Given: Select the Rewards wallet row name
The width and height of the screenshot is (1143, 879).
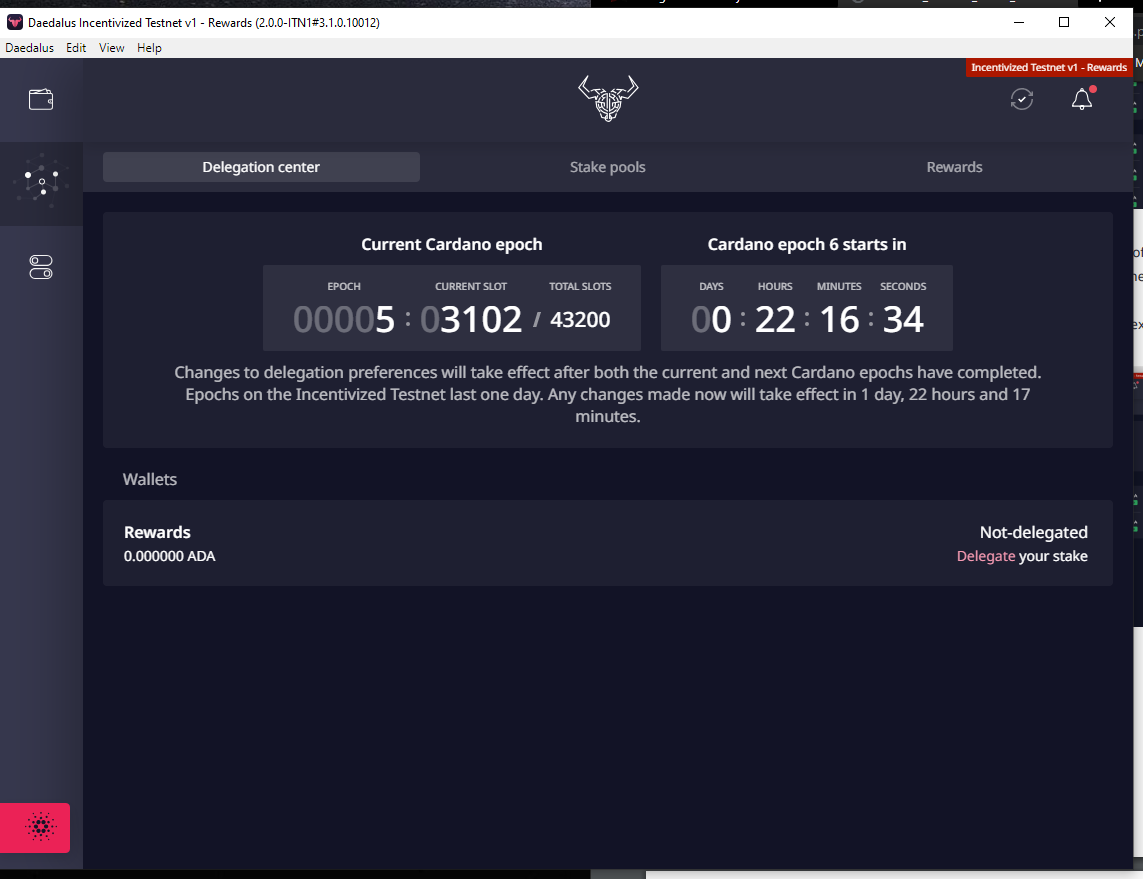Looking at the screenshot, I should click(x=157, y=532).
